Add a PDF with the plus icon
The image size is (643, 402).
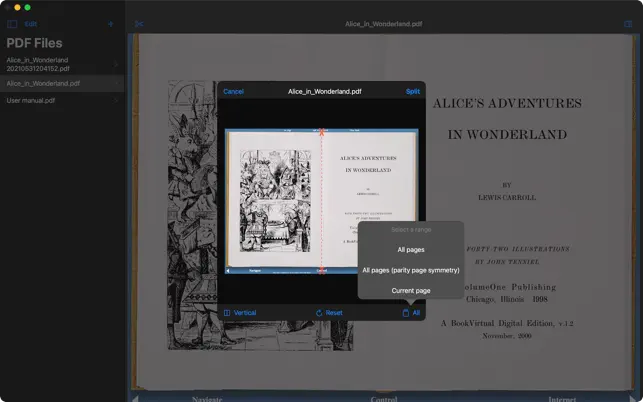tap(110, 24)
